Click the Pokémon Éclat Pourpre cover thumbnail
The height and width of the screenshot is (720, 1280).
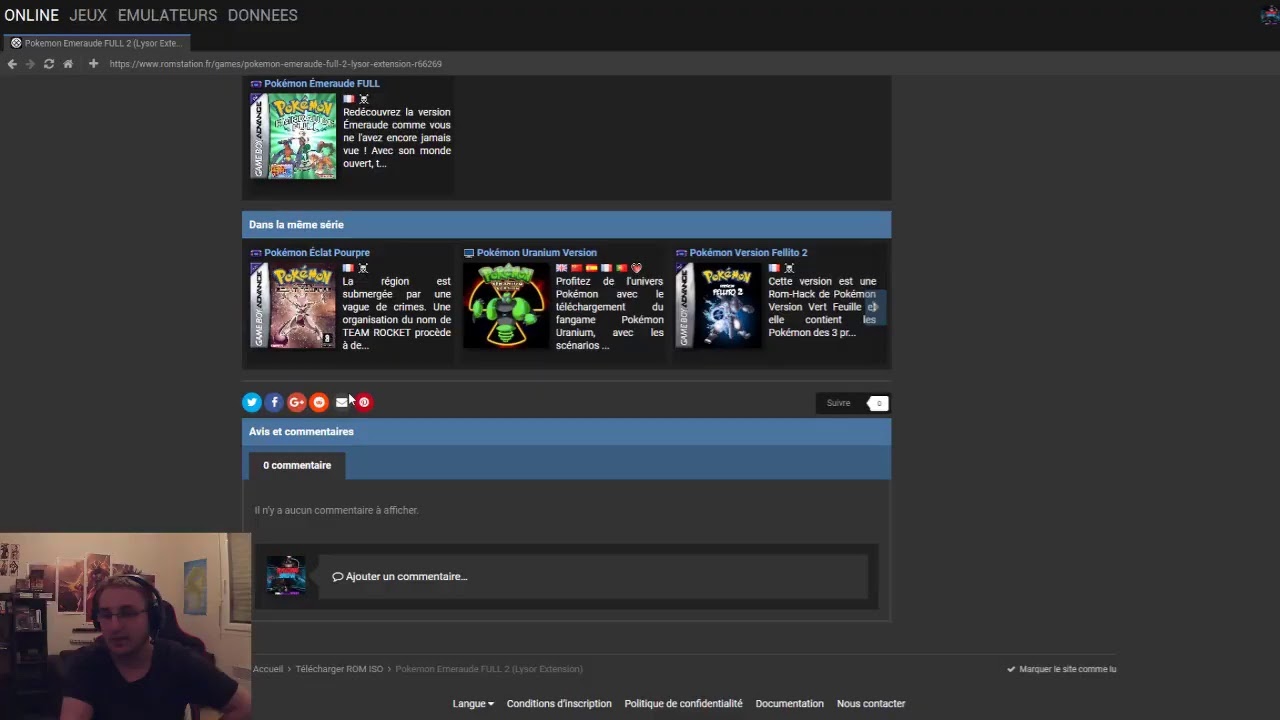(x=293, y=305)
